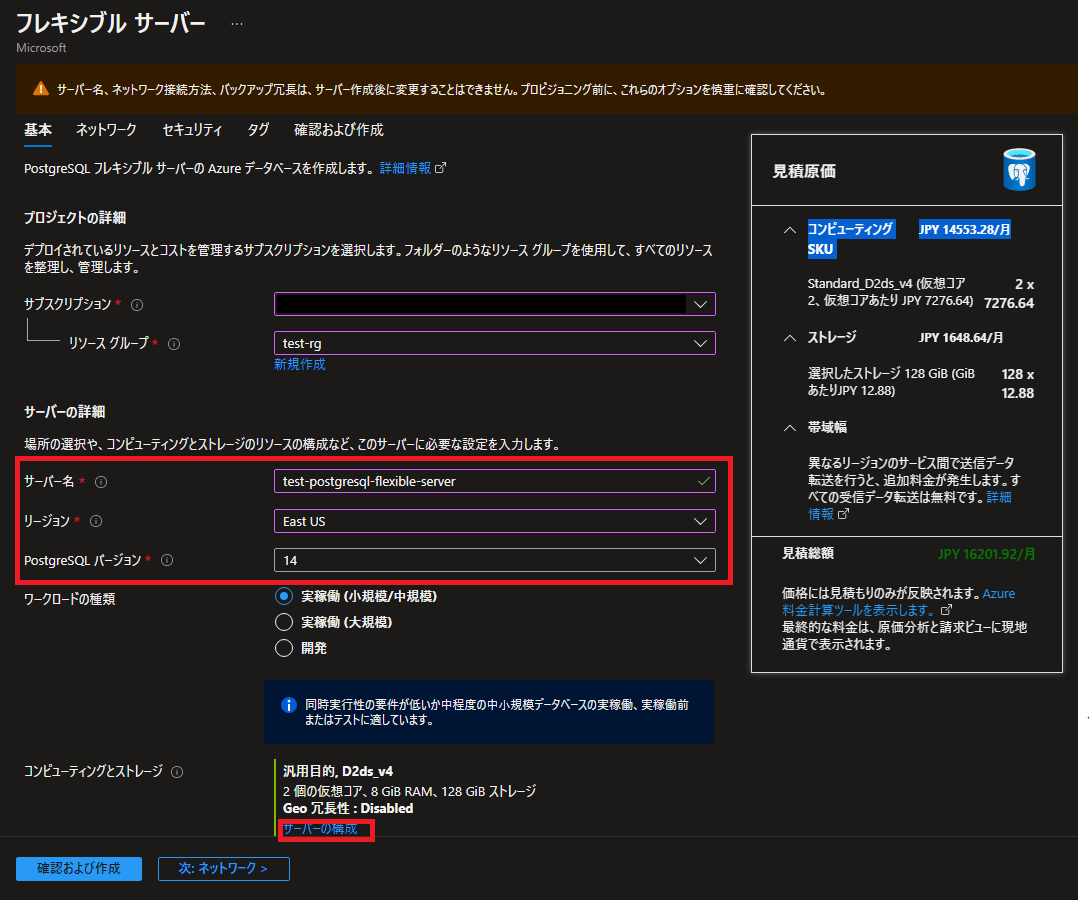Show info tooltip for サブスクリプション

pos(138,305)
